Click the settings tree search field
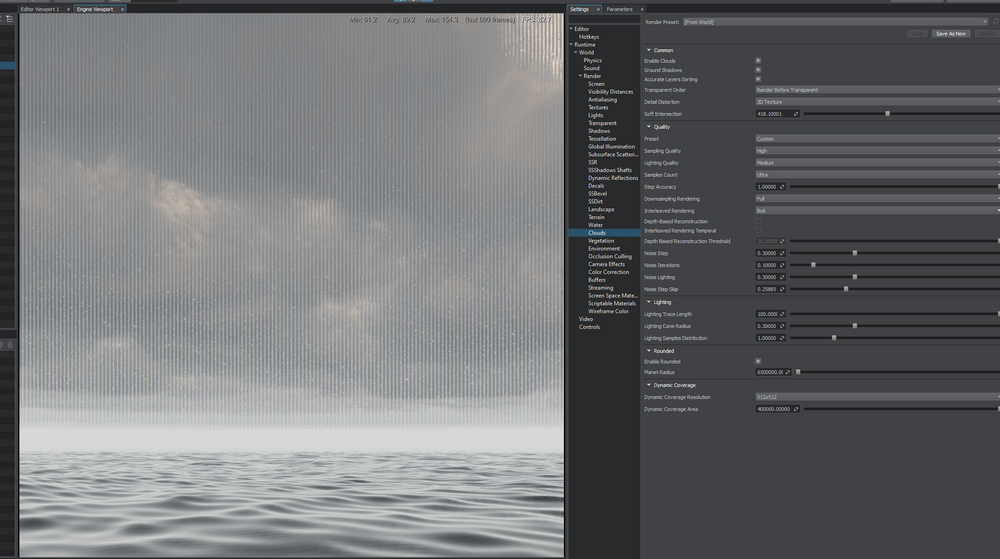This screenshot has height=559, width=1000. 604,20
